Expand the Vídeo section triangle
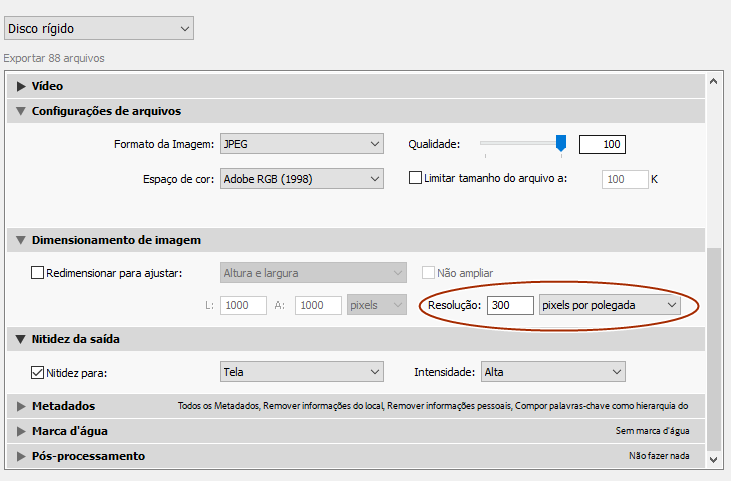731x481 pixels. pos(21,86)
